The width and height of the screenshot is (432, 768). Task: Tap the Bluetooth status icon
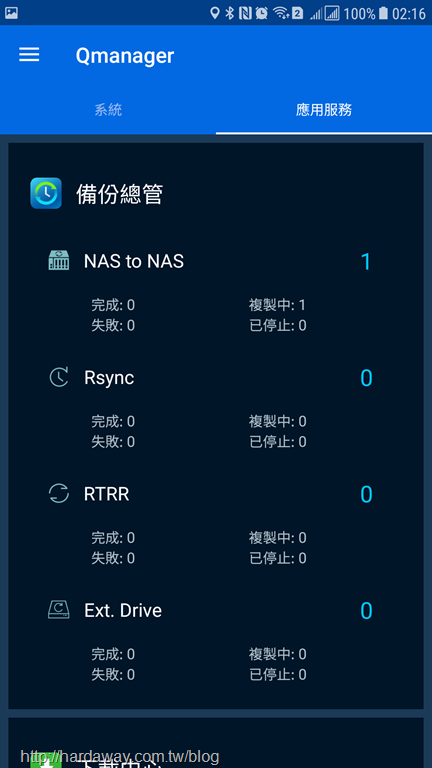click(230, 13)
